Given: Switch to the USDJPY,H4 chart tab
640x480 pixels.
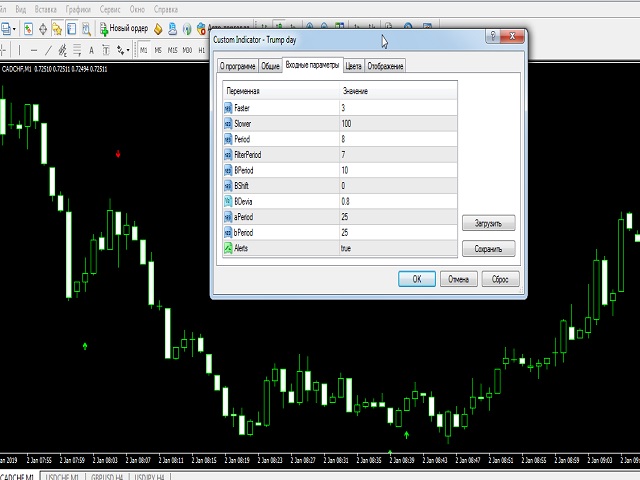Looking at the screenshot, I should (149, 476).
